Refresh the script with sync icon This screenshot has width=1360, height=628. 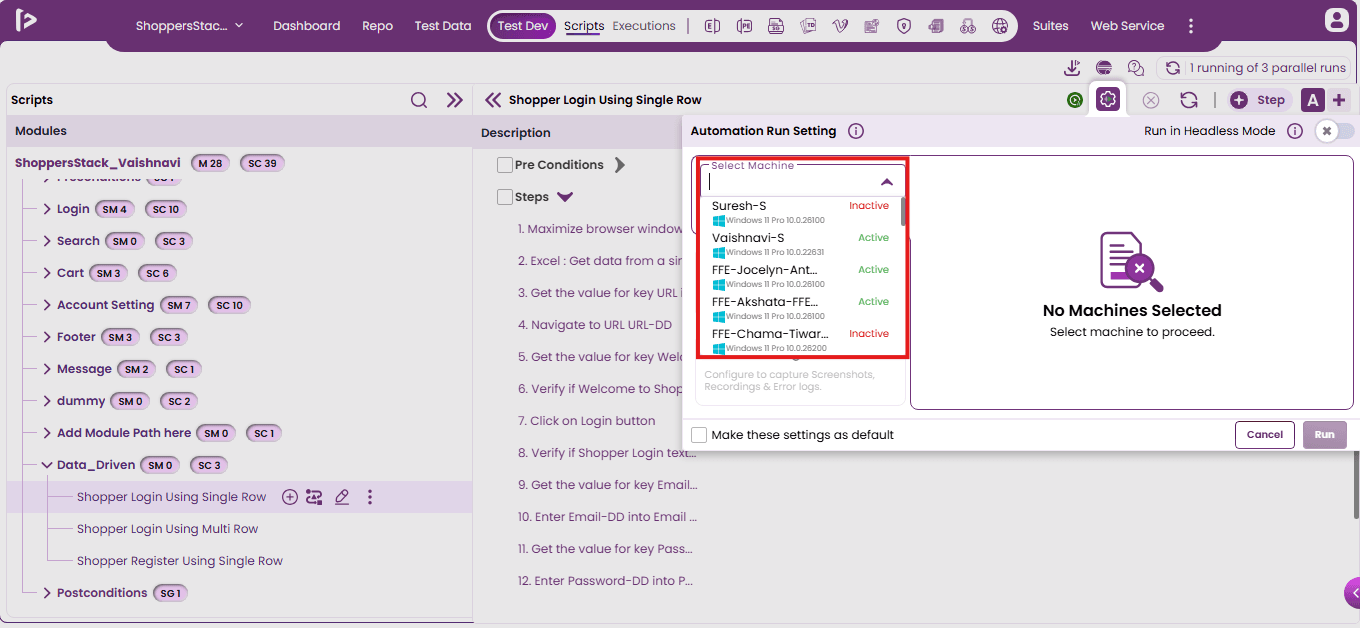click(1188, 100)
